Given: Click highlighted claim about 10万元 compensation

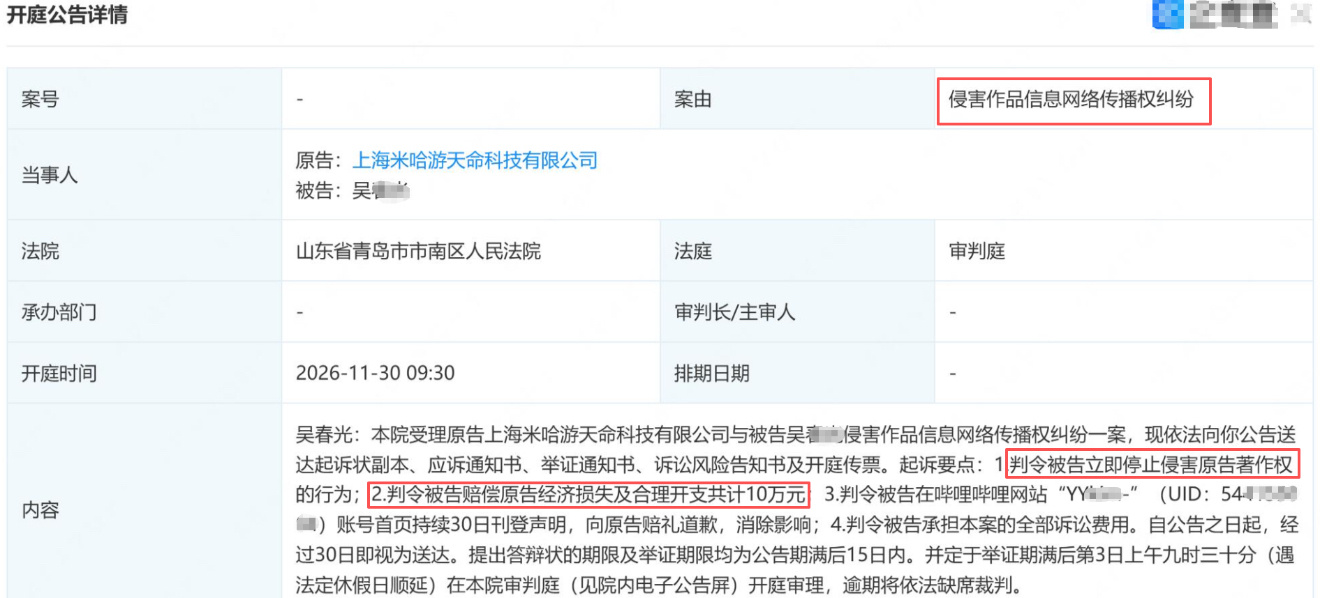Looking at the screenshot, I should click(587, 495).
